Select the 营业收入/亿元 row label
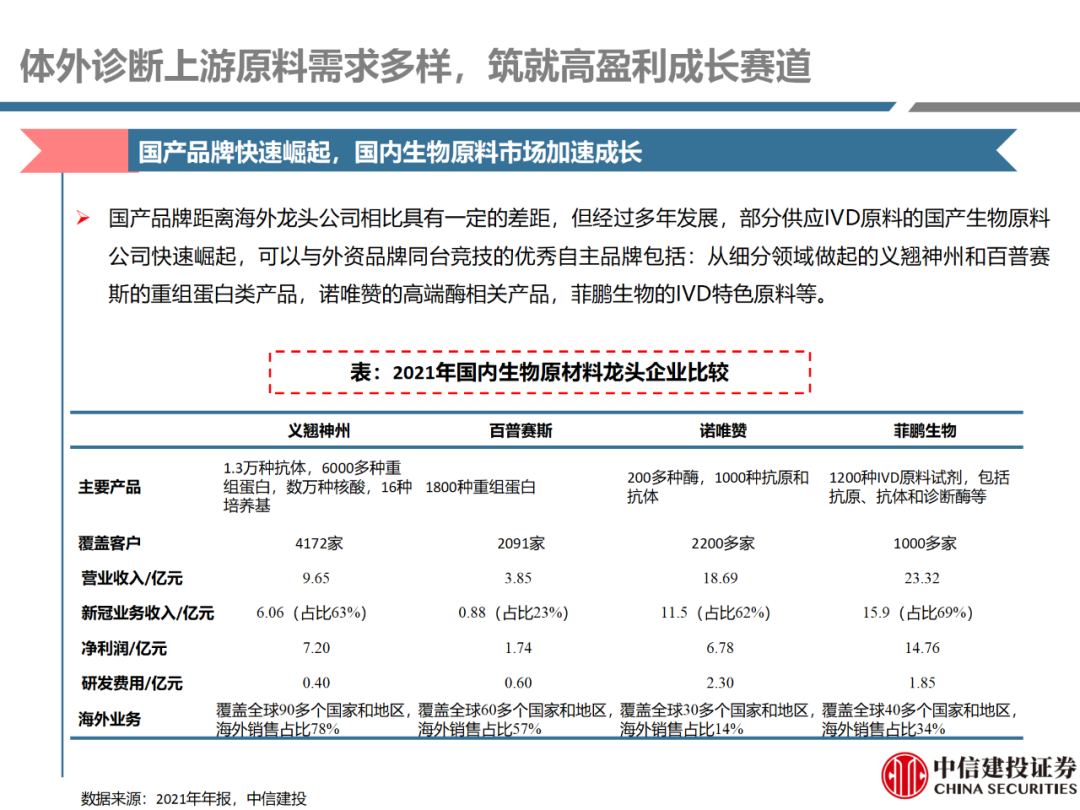 tap(132, 578)
